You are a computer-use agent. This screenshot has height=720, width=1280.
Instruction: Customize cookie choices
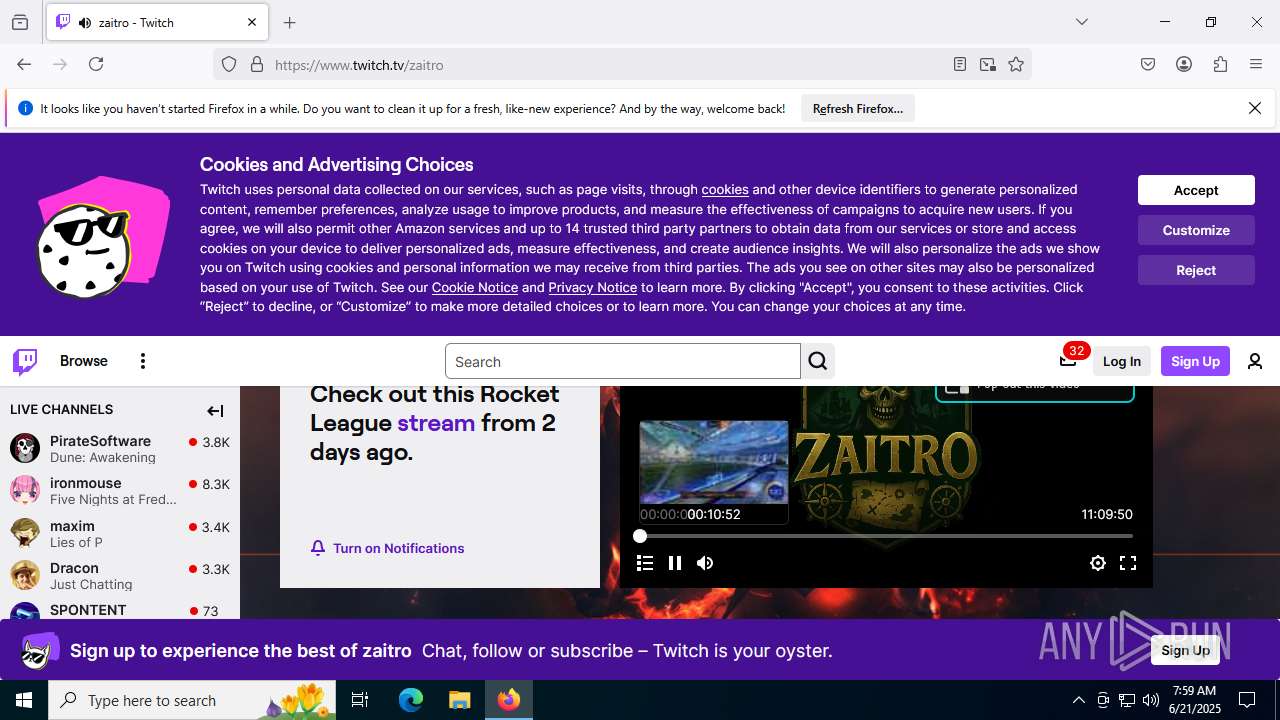(x=1196, y=230)
